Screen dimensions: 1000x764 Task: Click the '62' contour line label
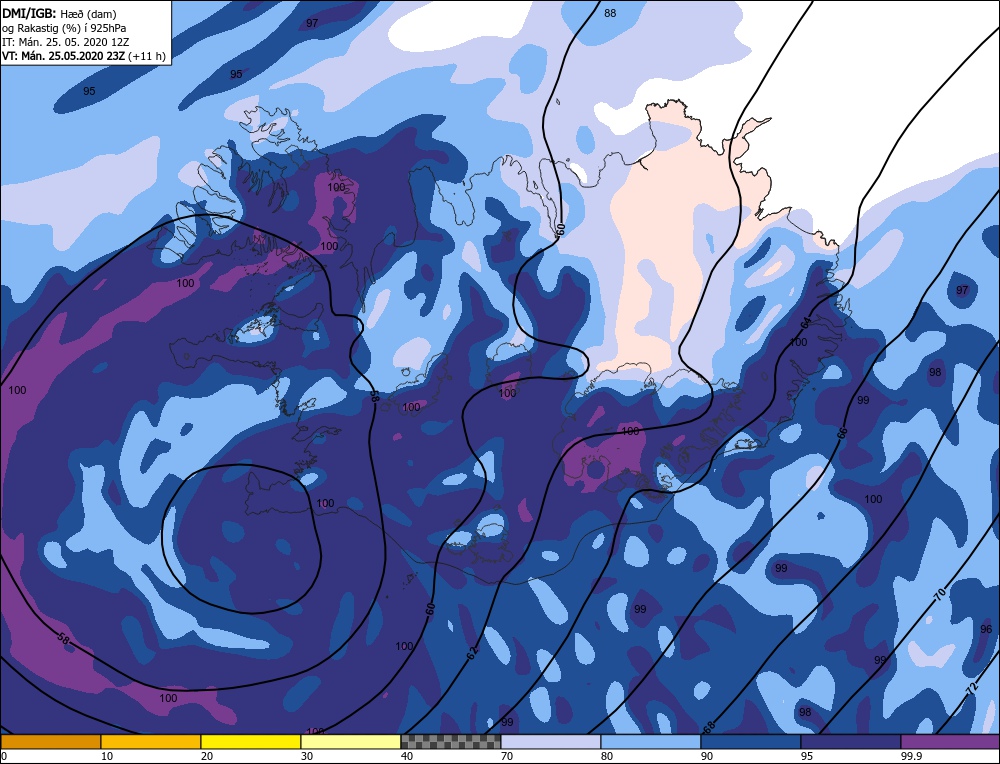click(472, 652)
